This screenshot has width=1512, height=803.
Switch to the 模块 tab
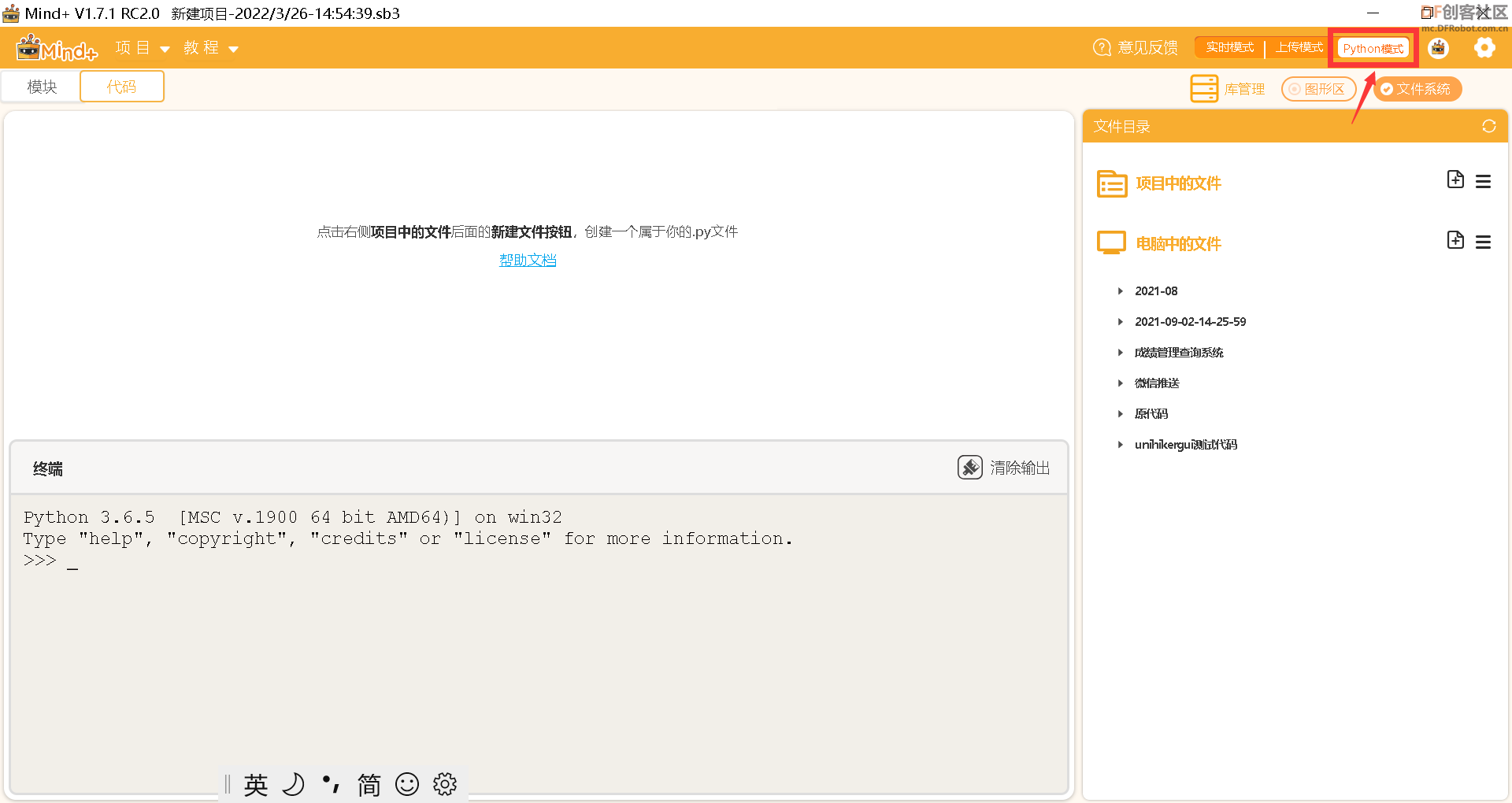point(42,87)
